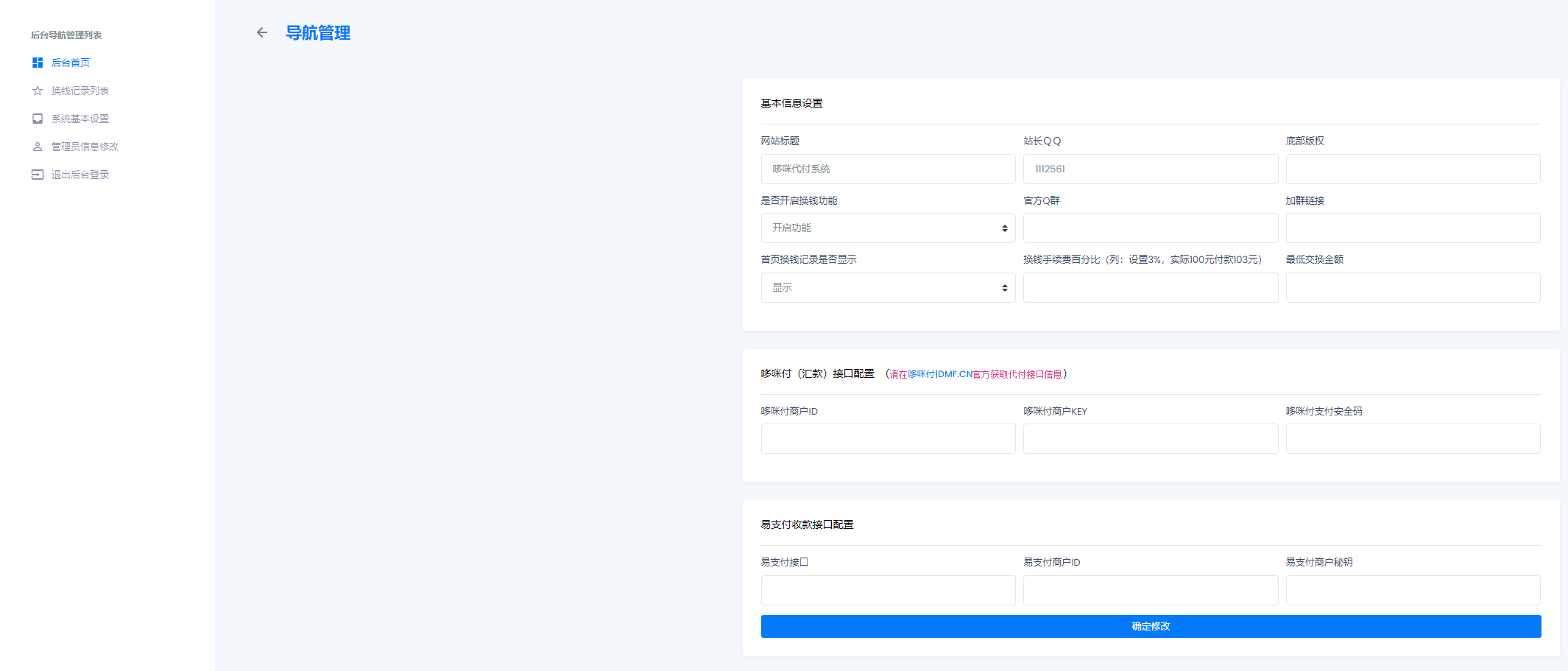Click the 哆咪付商户ID input field
This screenshot has height=671, width=1568.
(x=888, y=439)
